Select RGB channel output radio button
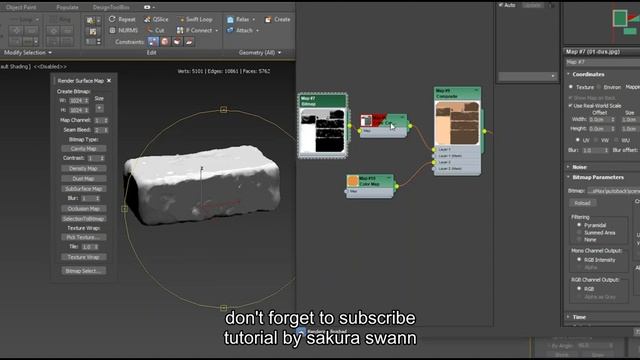The width and height of the screenshot is (640, 360). pos(579,289)
